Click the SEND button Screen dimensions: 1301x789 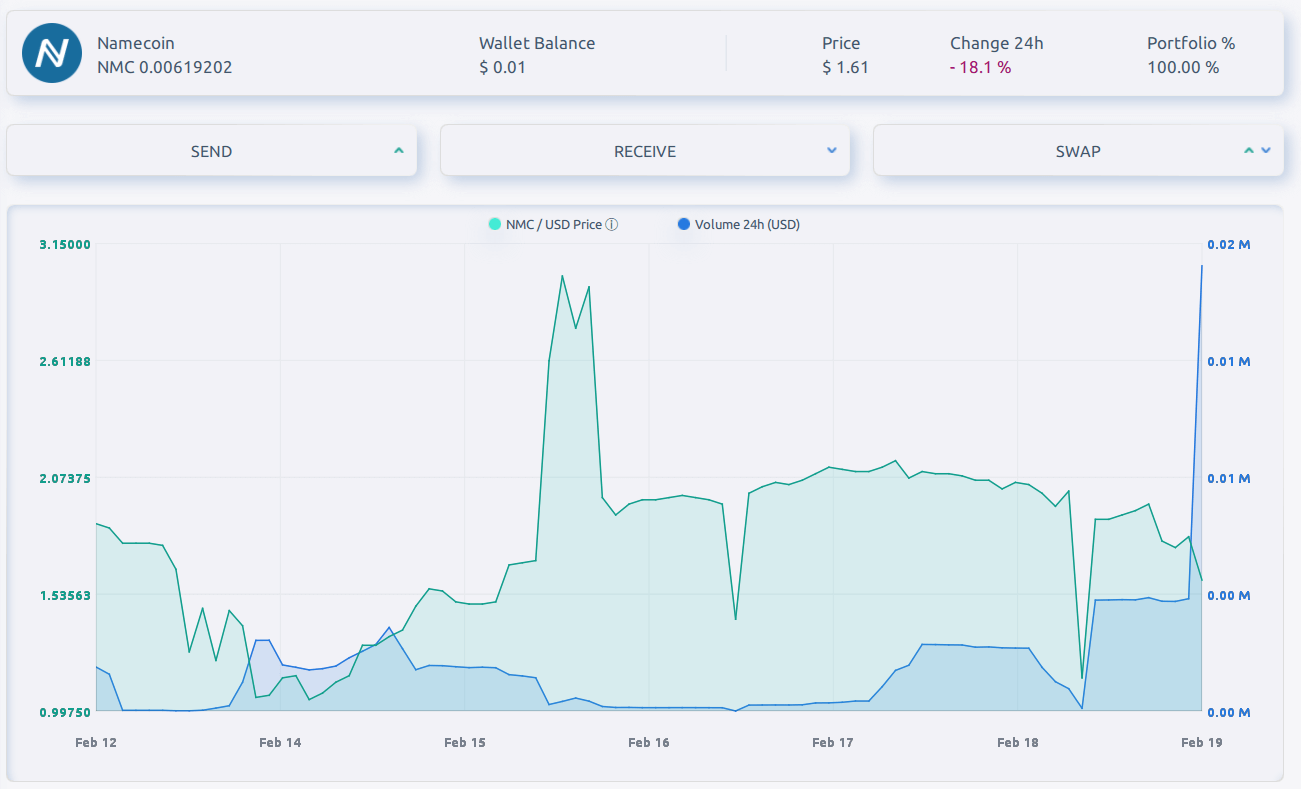point(212,150)
